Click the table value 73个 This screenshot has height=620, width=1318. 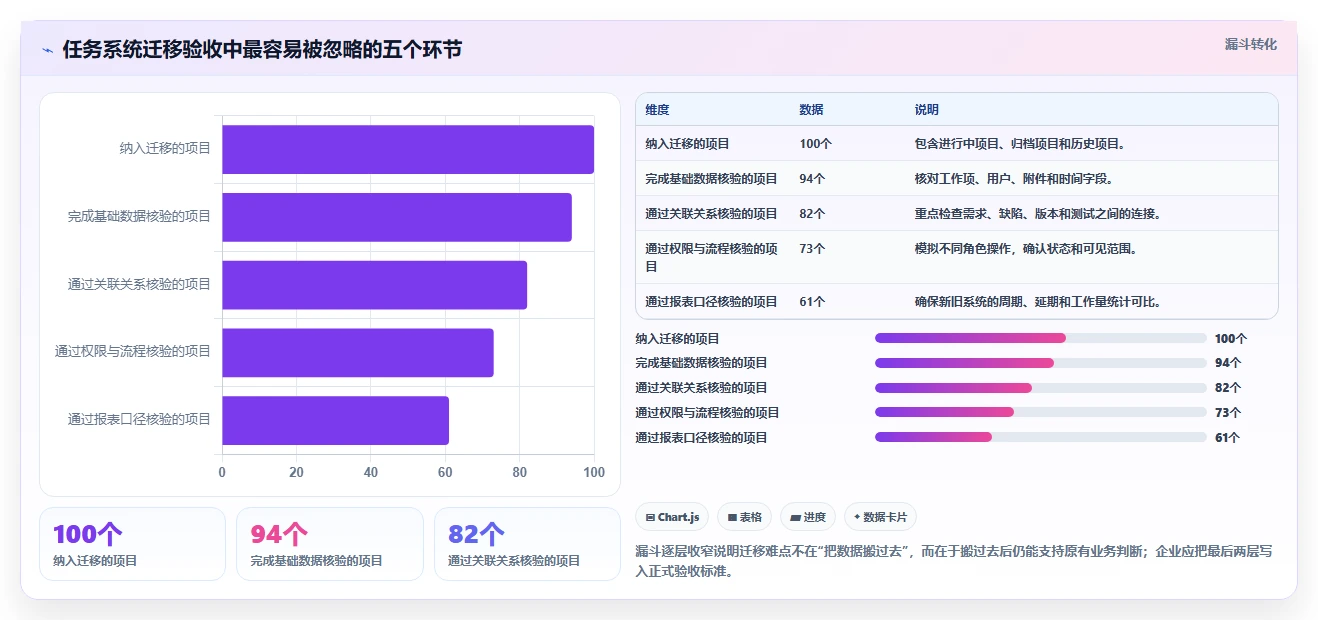[x=812, y=249]
